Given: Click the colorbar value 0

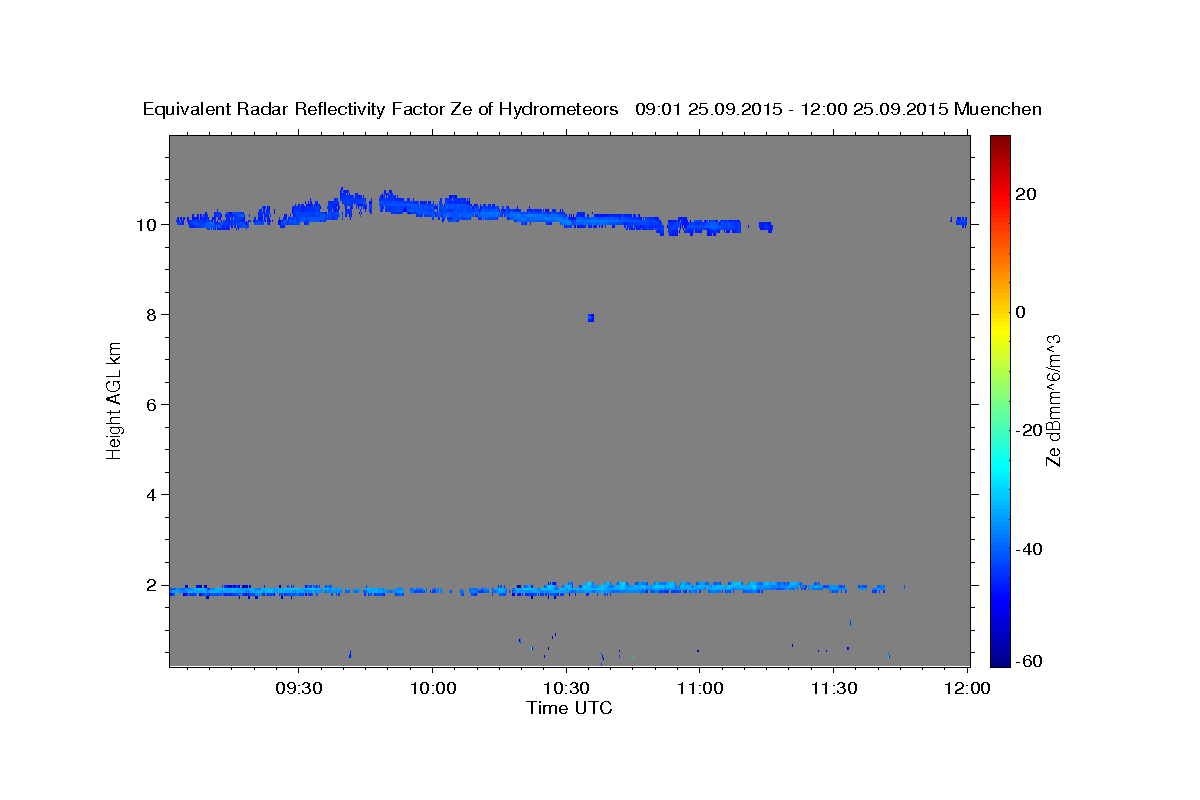Looking at the screenshot, I should click(1020, 312).
